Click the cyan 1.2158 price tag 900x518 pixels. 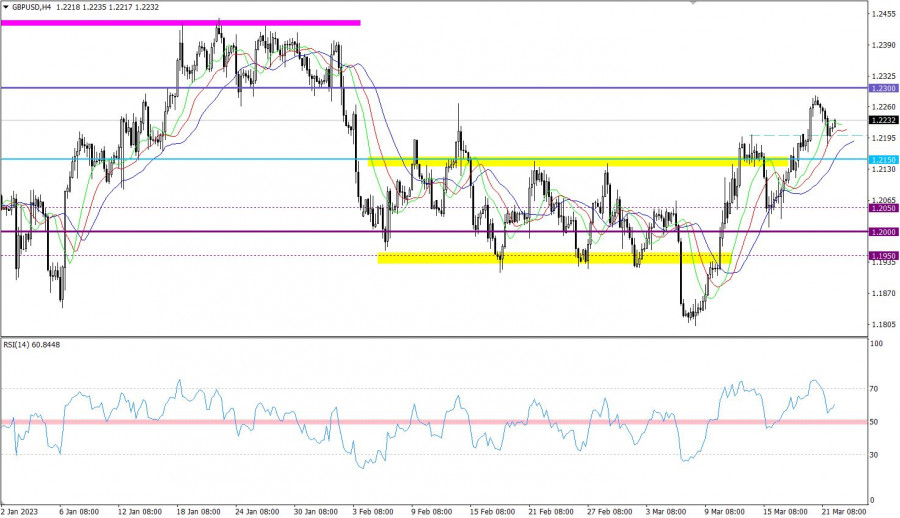pyautogui.click(x=882, y=160)
